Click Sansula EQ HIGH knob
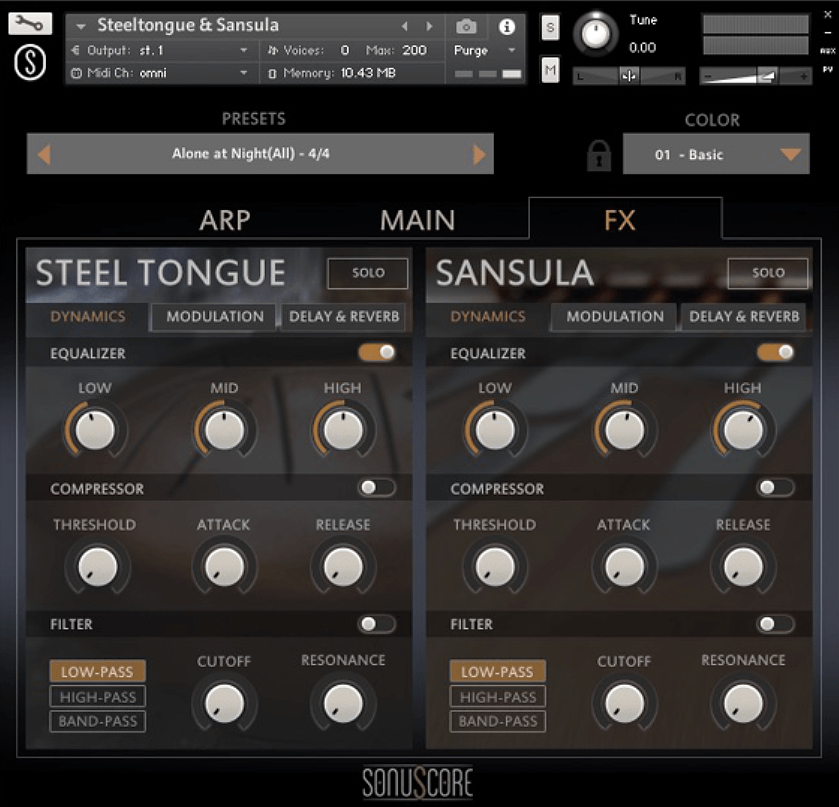 743,429
